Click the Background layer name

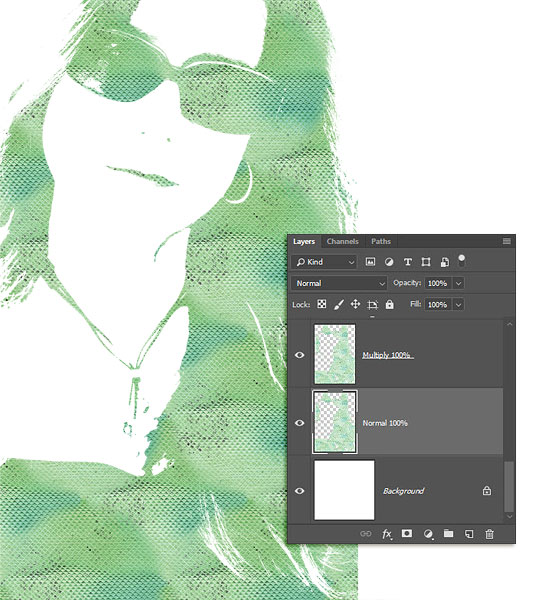(403, 491)
